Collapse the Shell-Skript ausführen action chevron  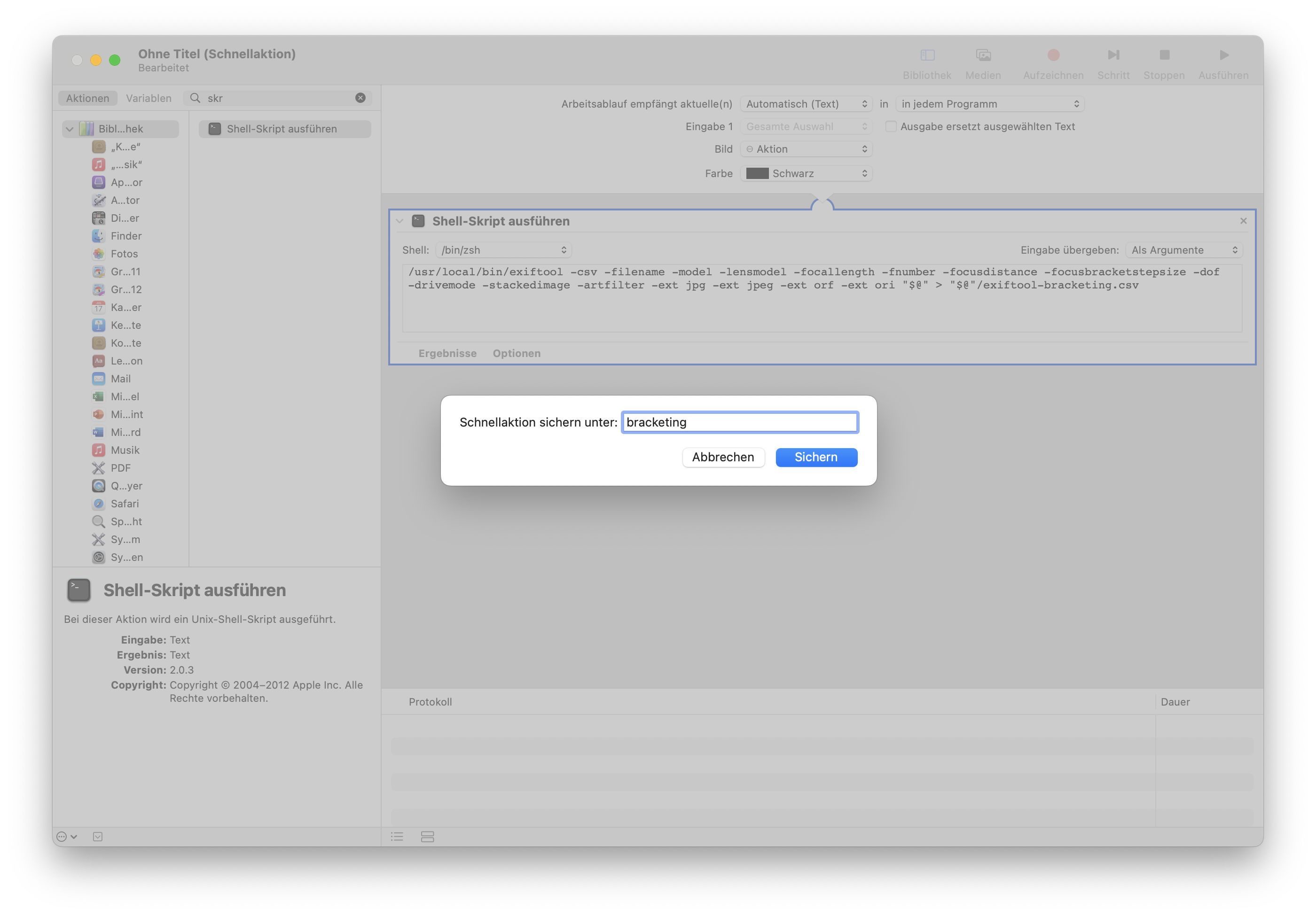point(399,221)
